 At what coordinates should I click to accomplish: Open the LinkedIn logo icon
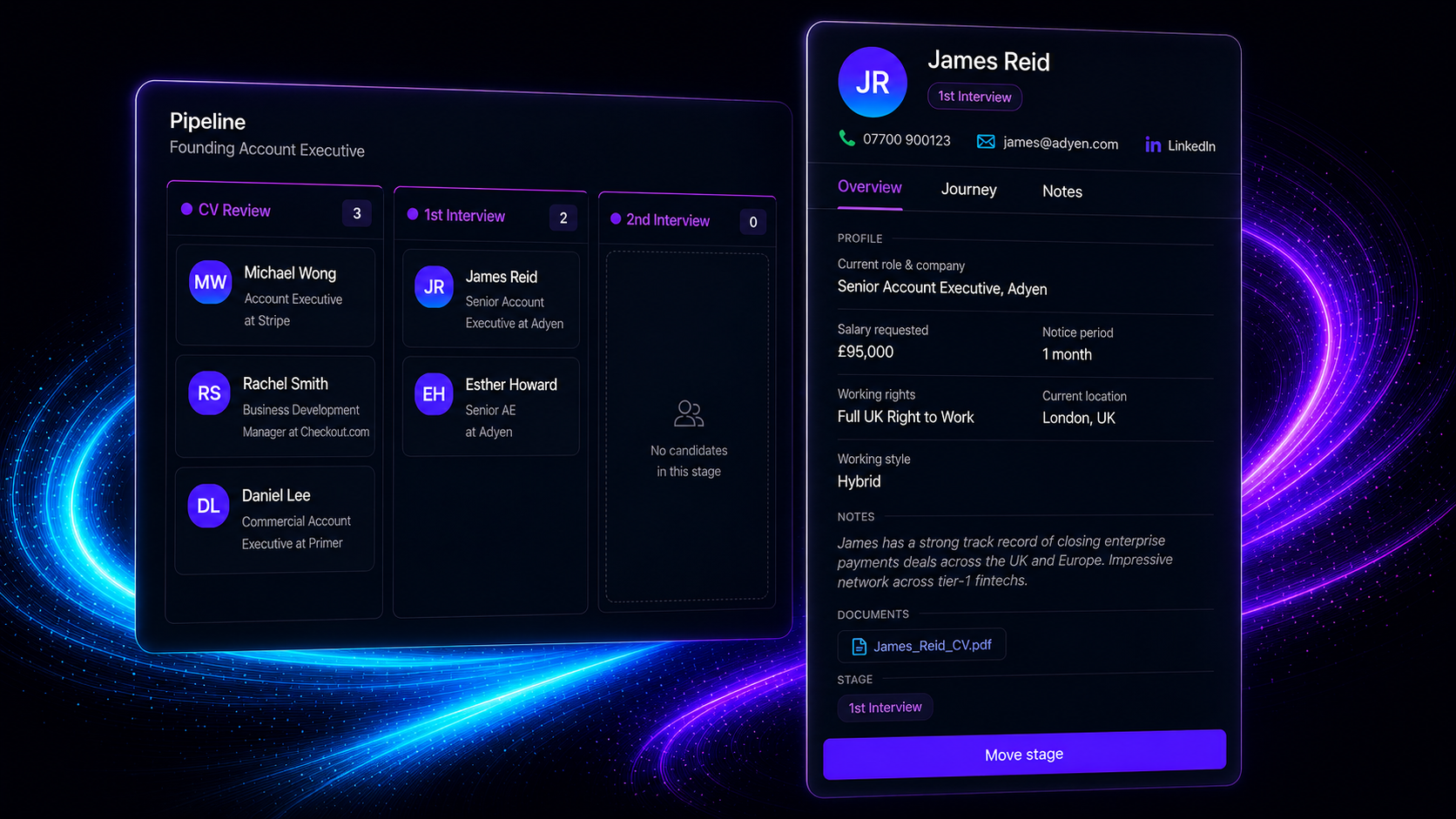(x=1153, y=144)
